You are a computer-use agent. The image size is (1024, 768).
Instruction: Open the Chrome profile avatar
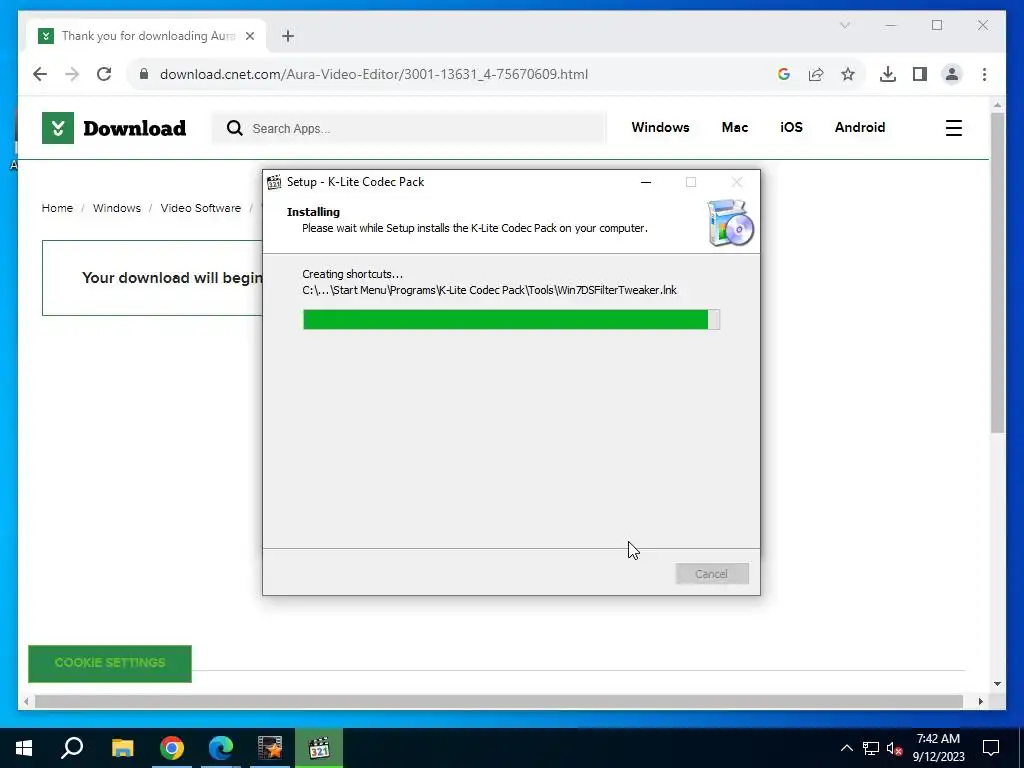[x=952, y=74]
